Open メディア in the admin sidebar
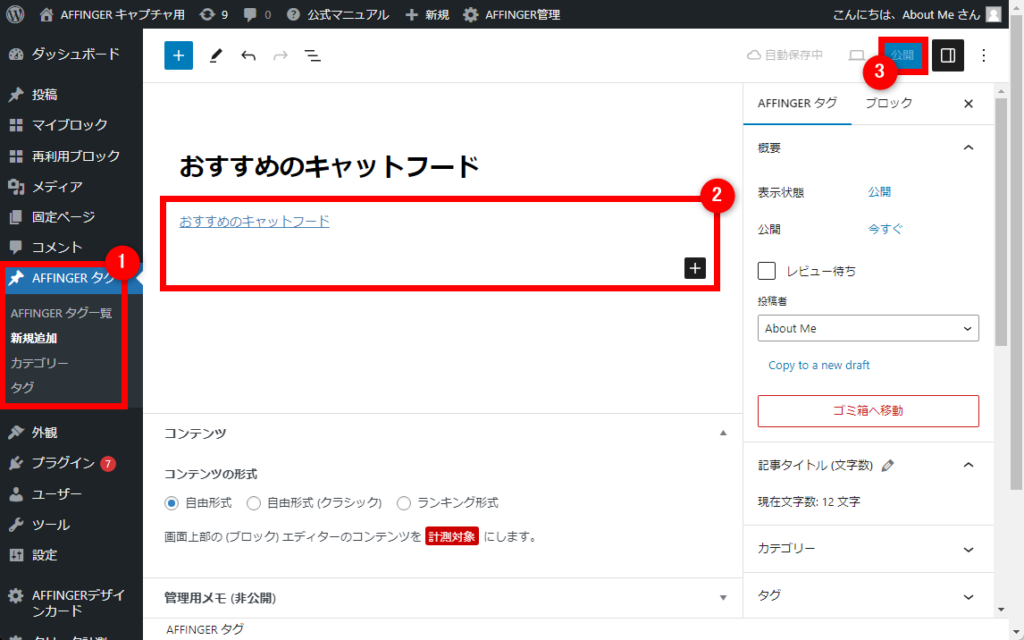 tap(56, 186)
